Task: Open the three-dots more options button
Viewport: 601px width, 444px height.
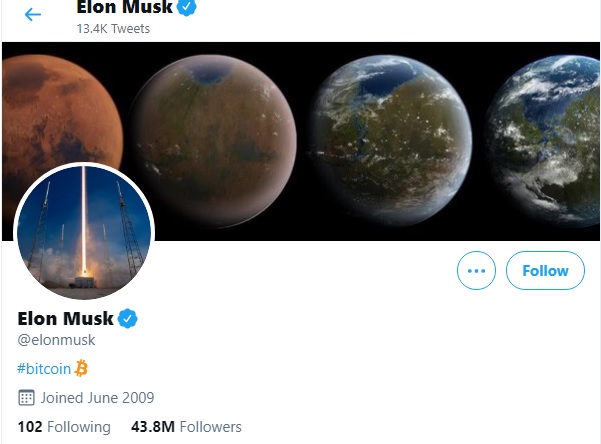Action: point(476,270)
